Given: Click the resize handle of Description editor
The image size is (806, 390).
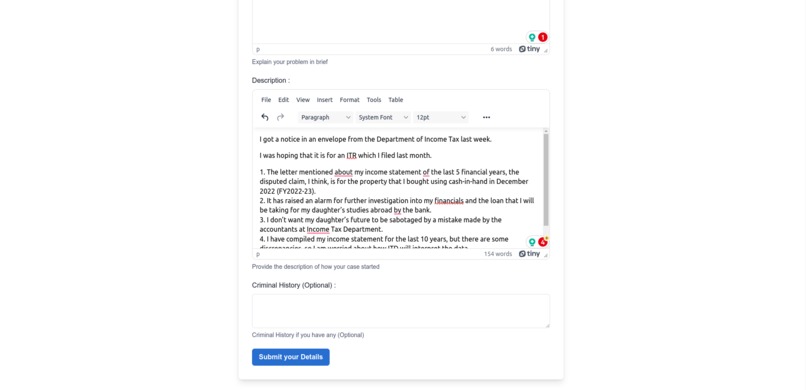Looking at the screenshot, I should coord(546,255).
